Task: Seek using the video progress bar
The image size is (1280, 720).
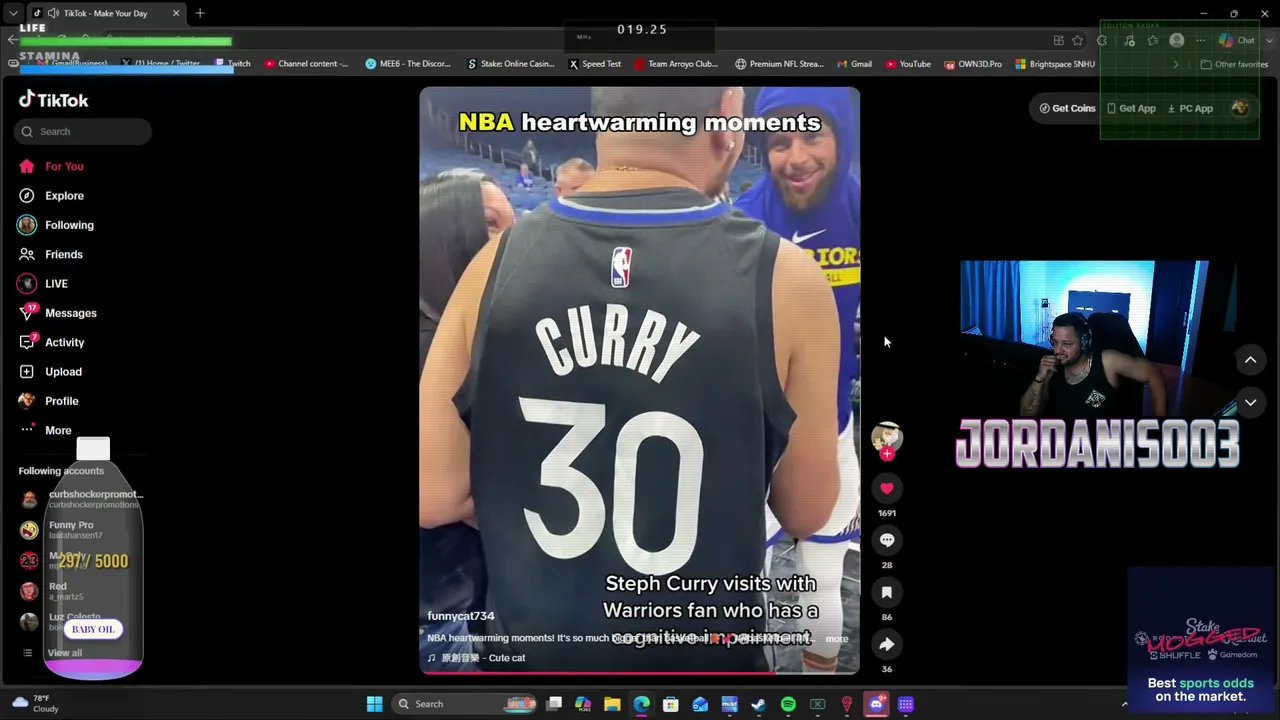Action: coord(640,672)
